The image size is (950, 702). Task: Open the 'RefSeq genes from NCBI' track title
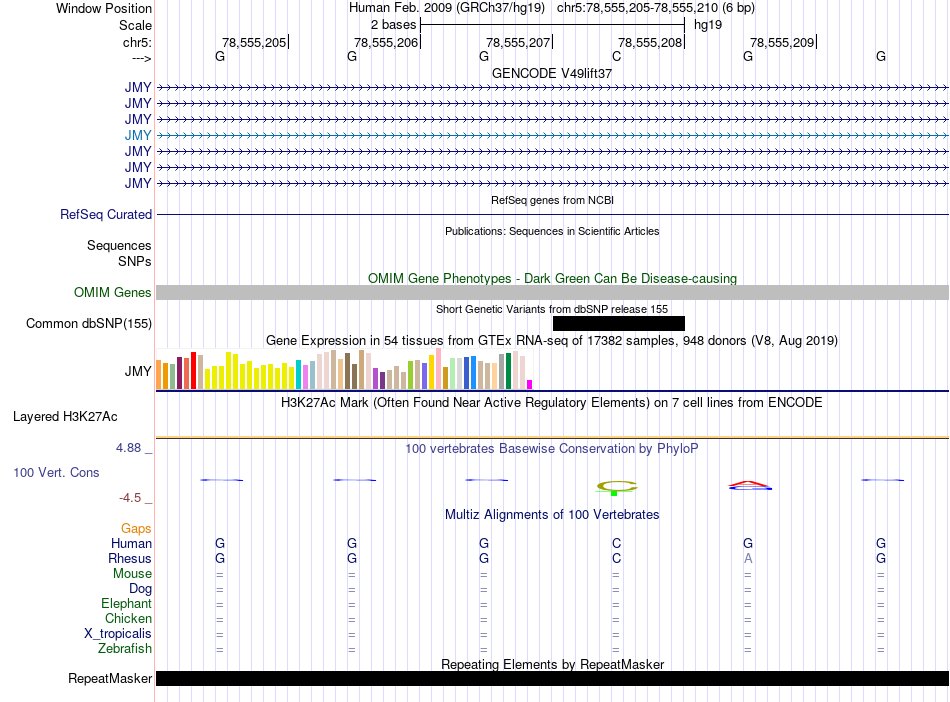(x=553, y=200)
